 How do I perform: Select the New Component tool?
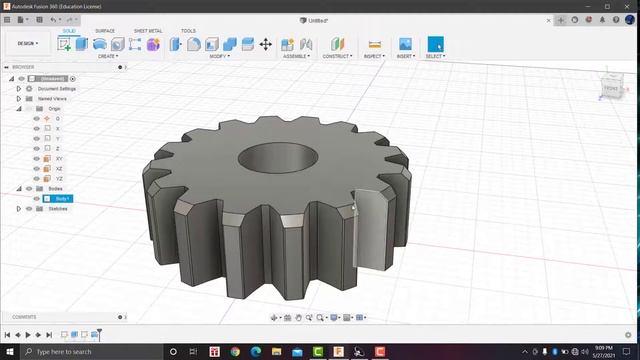pos(287,44)
